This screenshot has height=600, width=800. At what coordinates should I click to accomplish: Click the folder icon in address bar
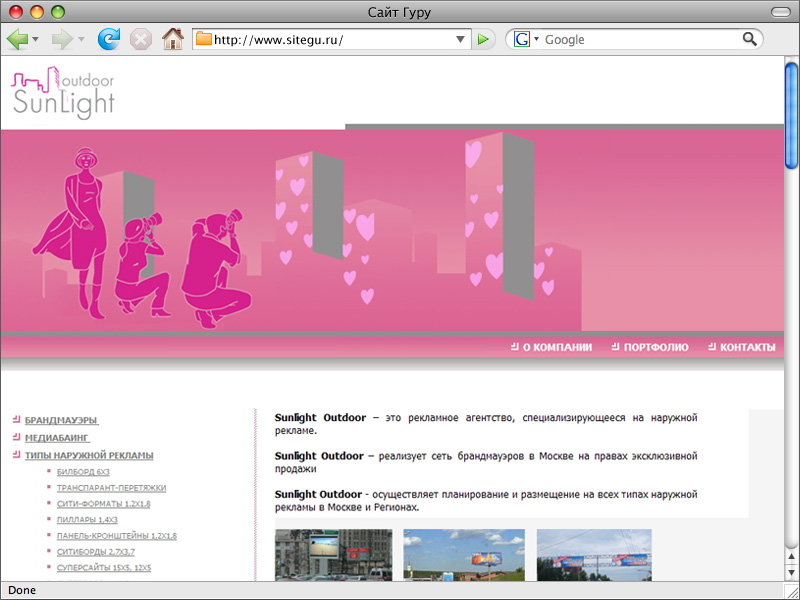click(x=204, y=39)
